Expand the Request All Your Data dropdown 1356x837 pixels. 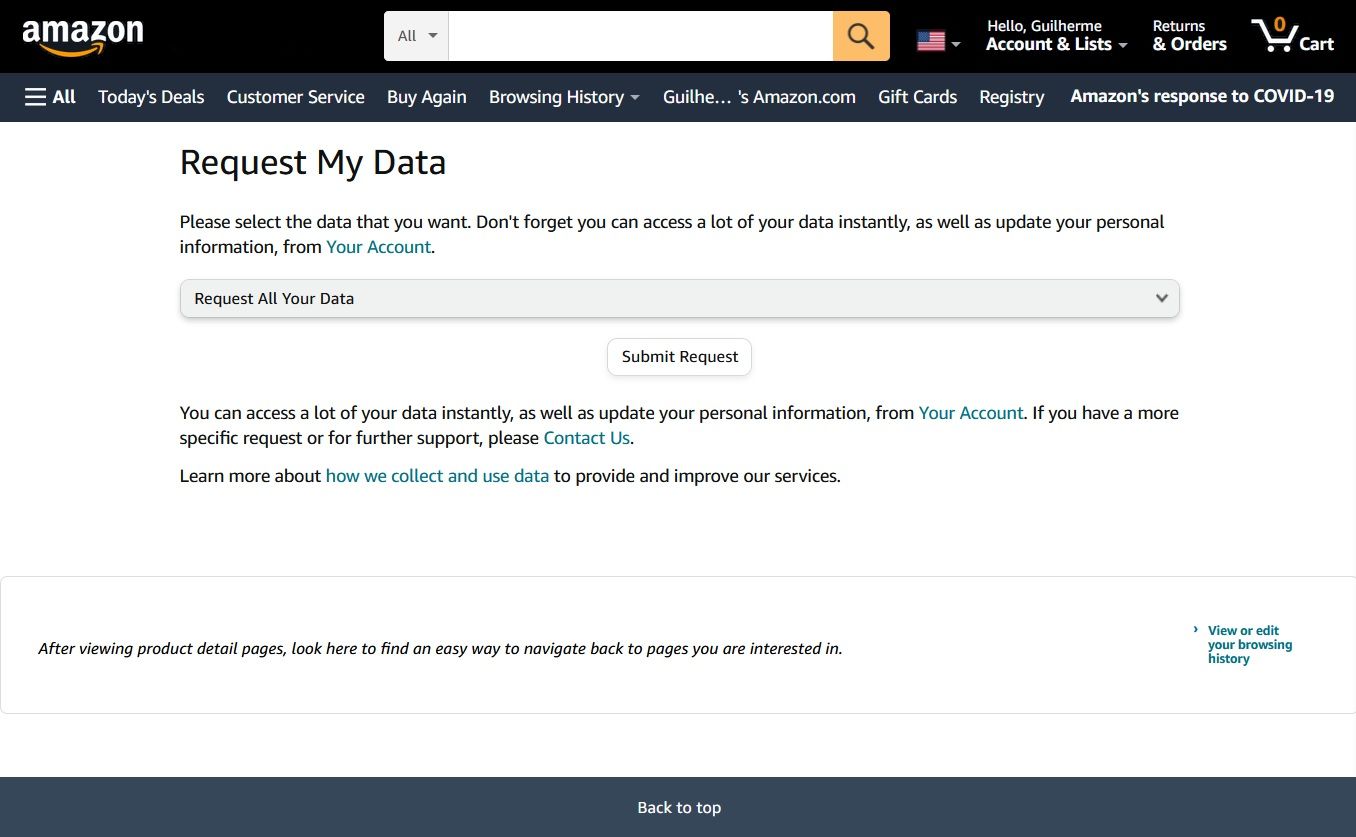click(x=680, y=298)
